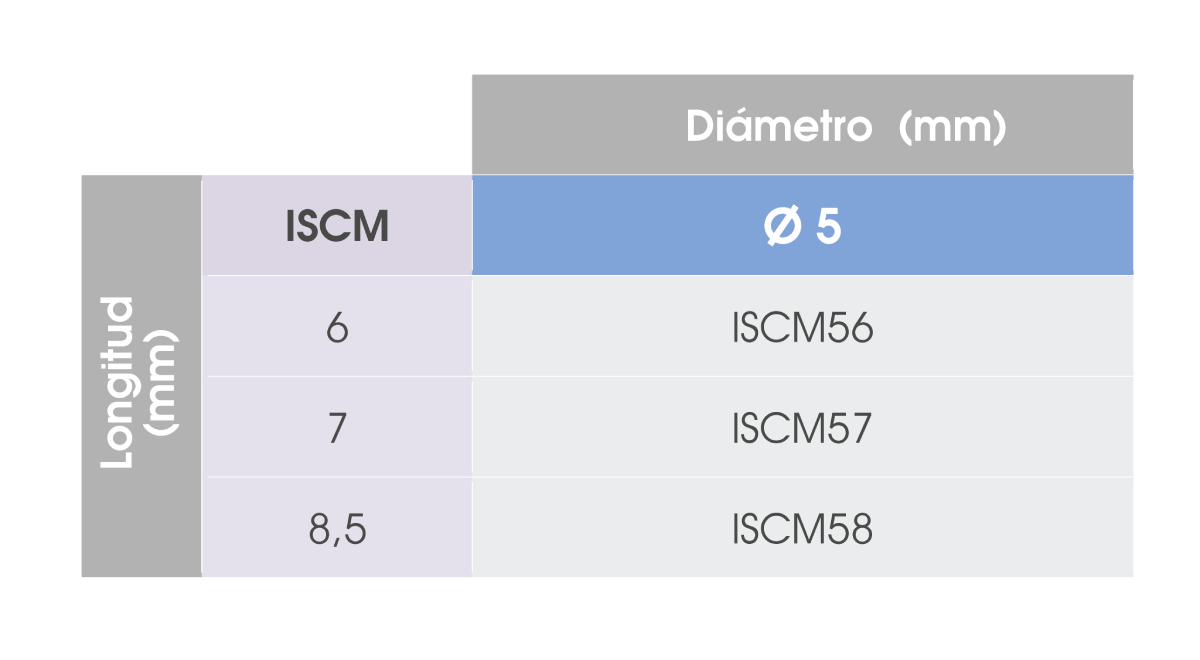Click the word Diámetro in the header
Image resolution: width=1200 pixels, height=660 pixels.
[779, 128]
